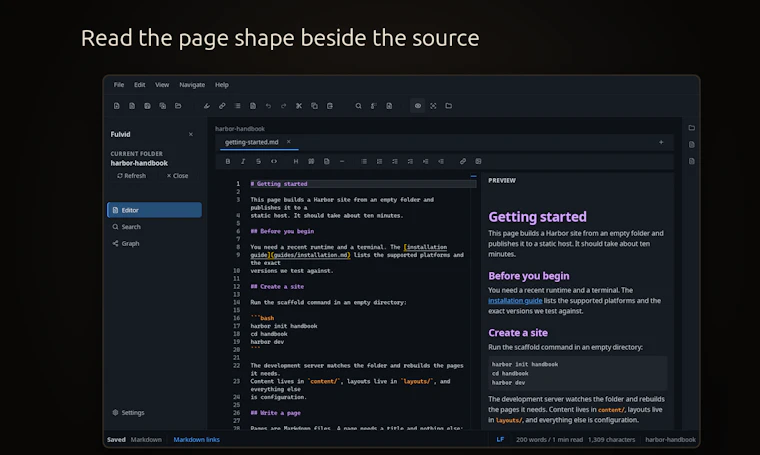
Task: Switch to the getting-started.md tab
Action: [x=252, y=142]
